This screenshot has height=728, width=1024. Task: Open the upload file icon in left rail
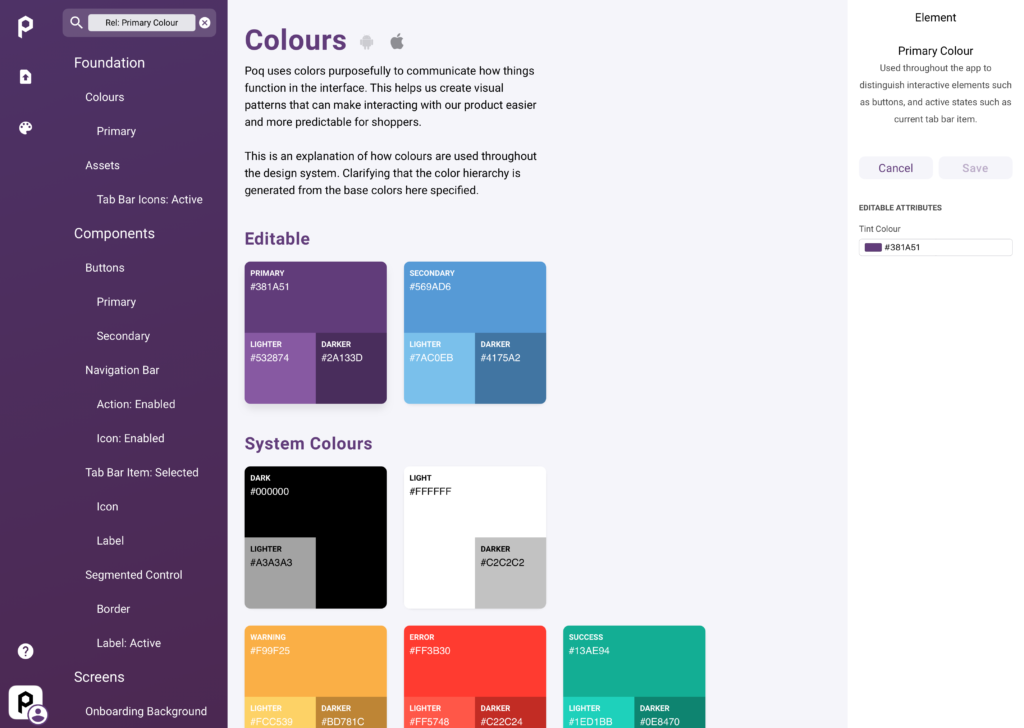click(x=25, y=77)
